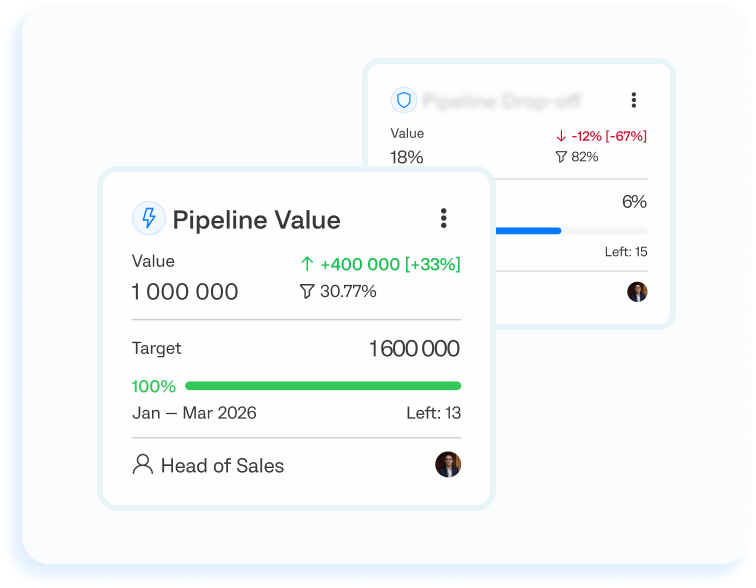Click the 30.77% filter value
The width and height of the screenshot is (756, 588).
(x=348, y=291)
